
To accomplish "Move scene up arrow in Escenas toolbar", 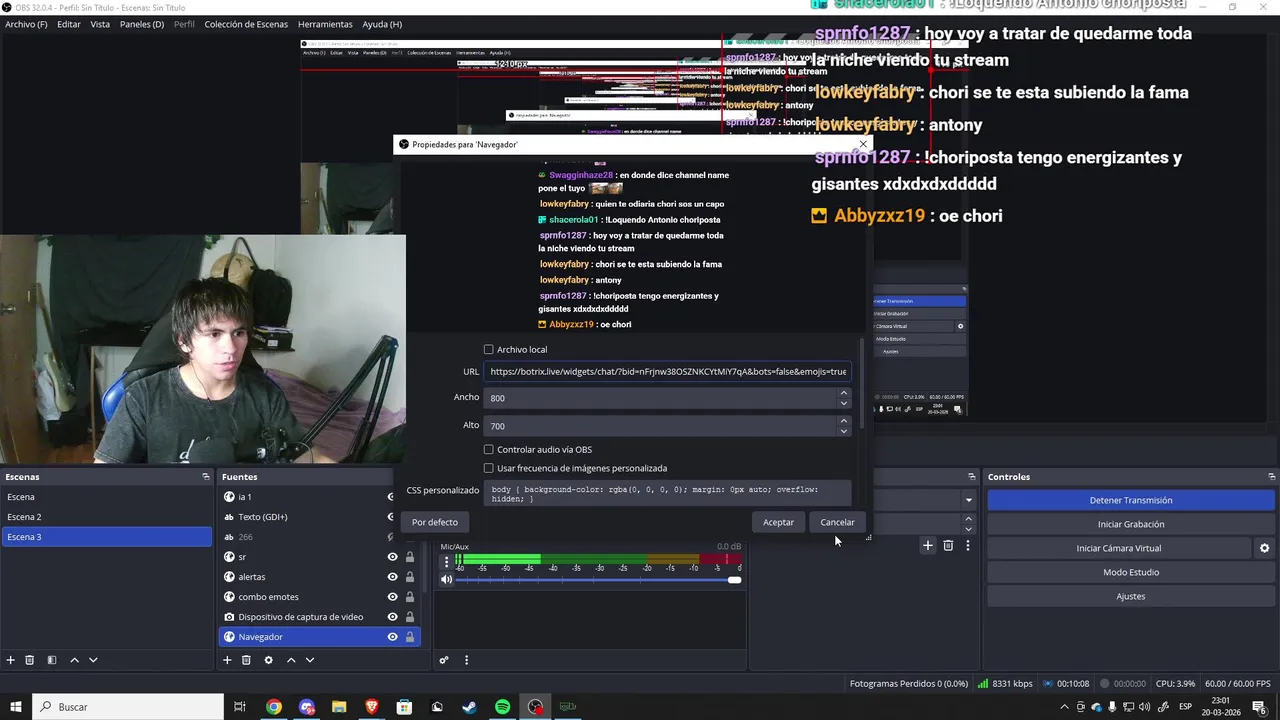I will tap(74, 660).
